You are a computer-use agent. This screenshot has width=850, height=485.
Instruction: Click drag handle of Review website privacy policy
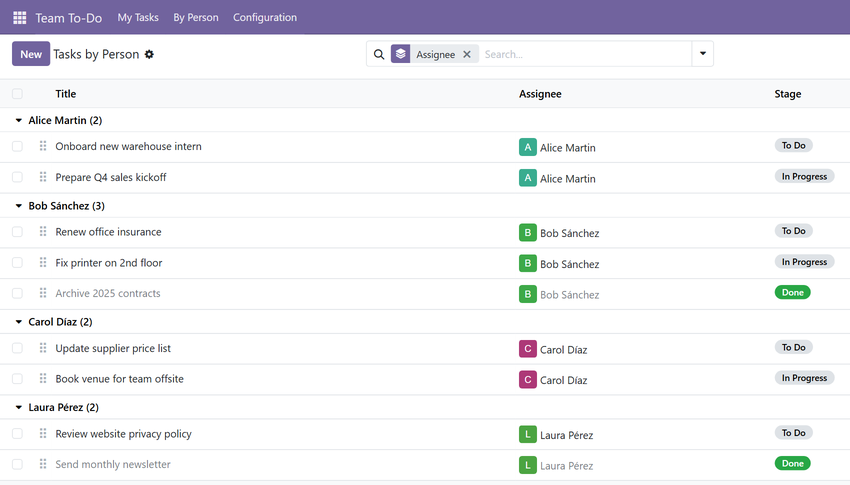tap(43, 434)
